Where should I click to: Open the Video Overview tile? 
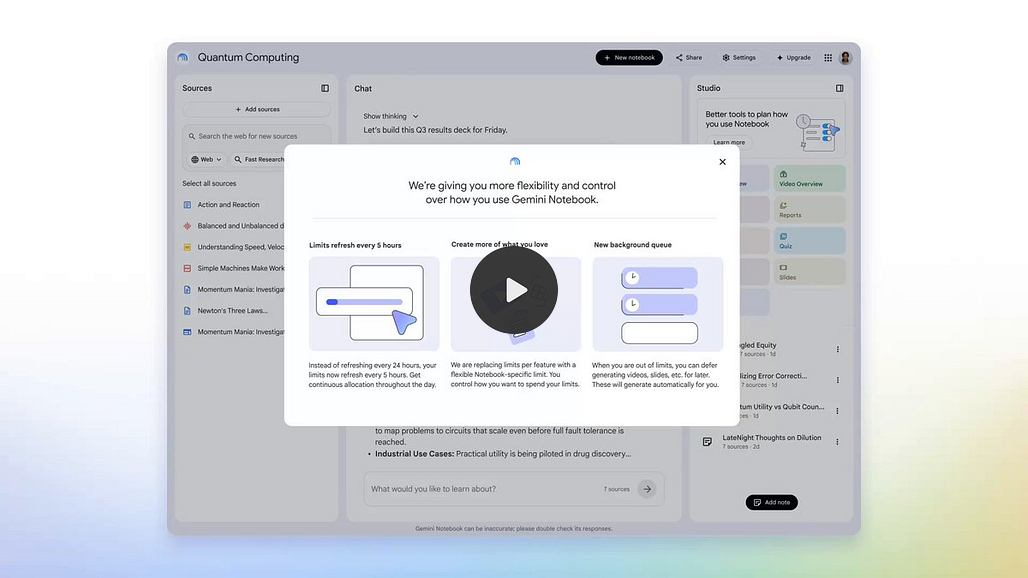[810, 178]
